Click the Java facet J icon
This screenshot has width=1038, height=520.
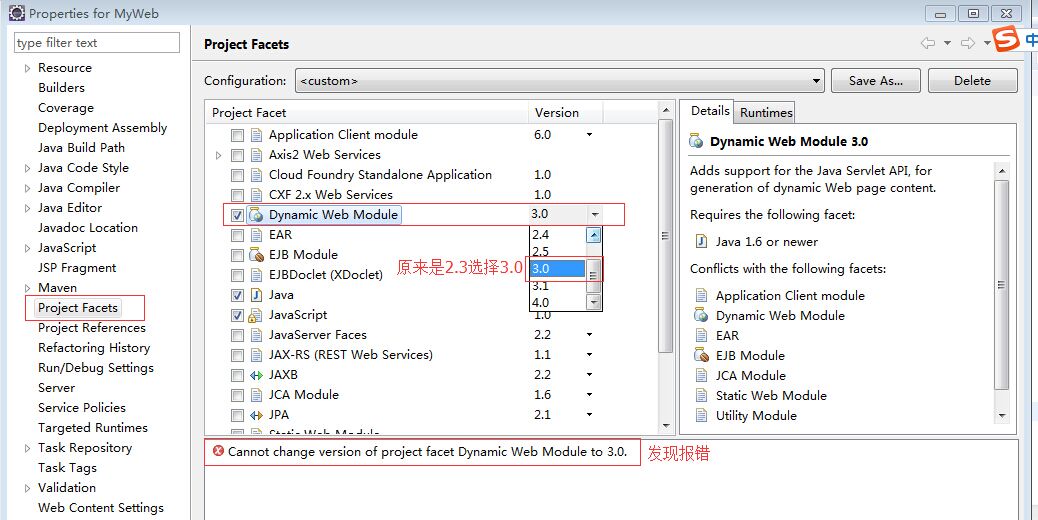pyautogui.click(x=256, y=295)
